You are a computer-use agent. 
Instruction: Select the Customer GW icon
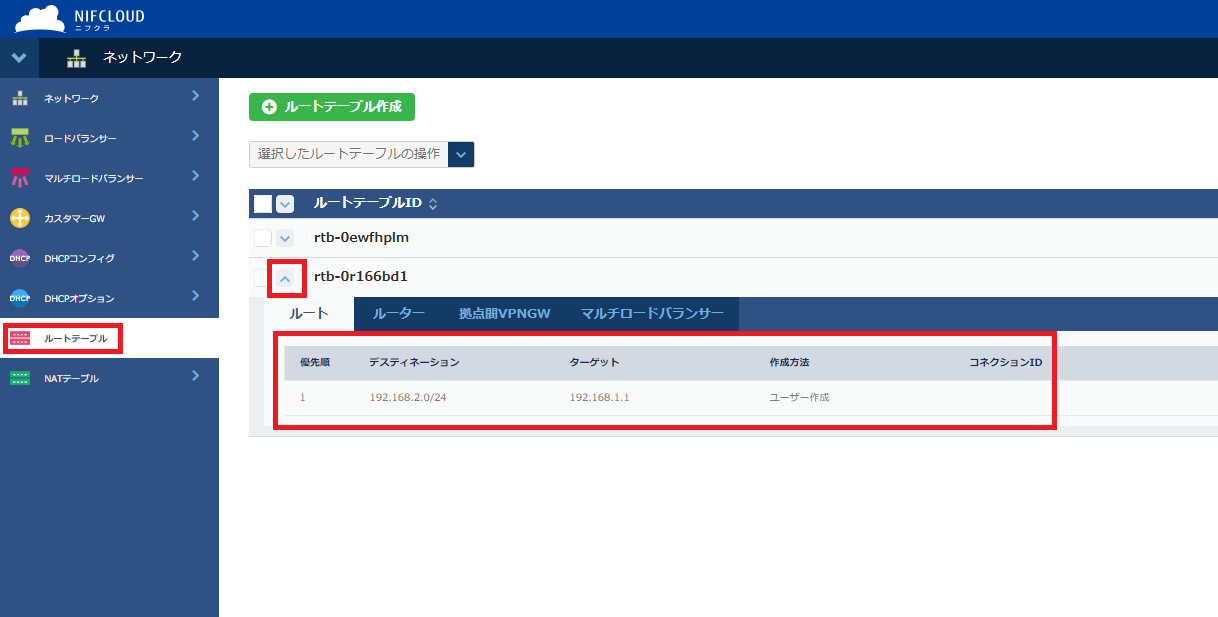click(20, 218)
